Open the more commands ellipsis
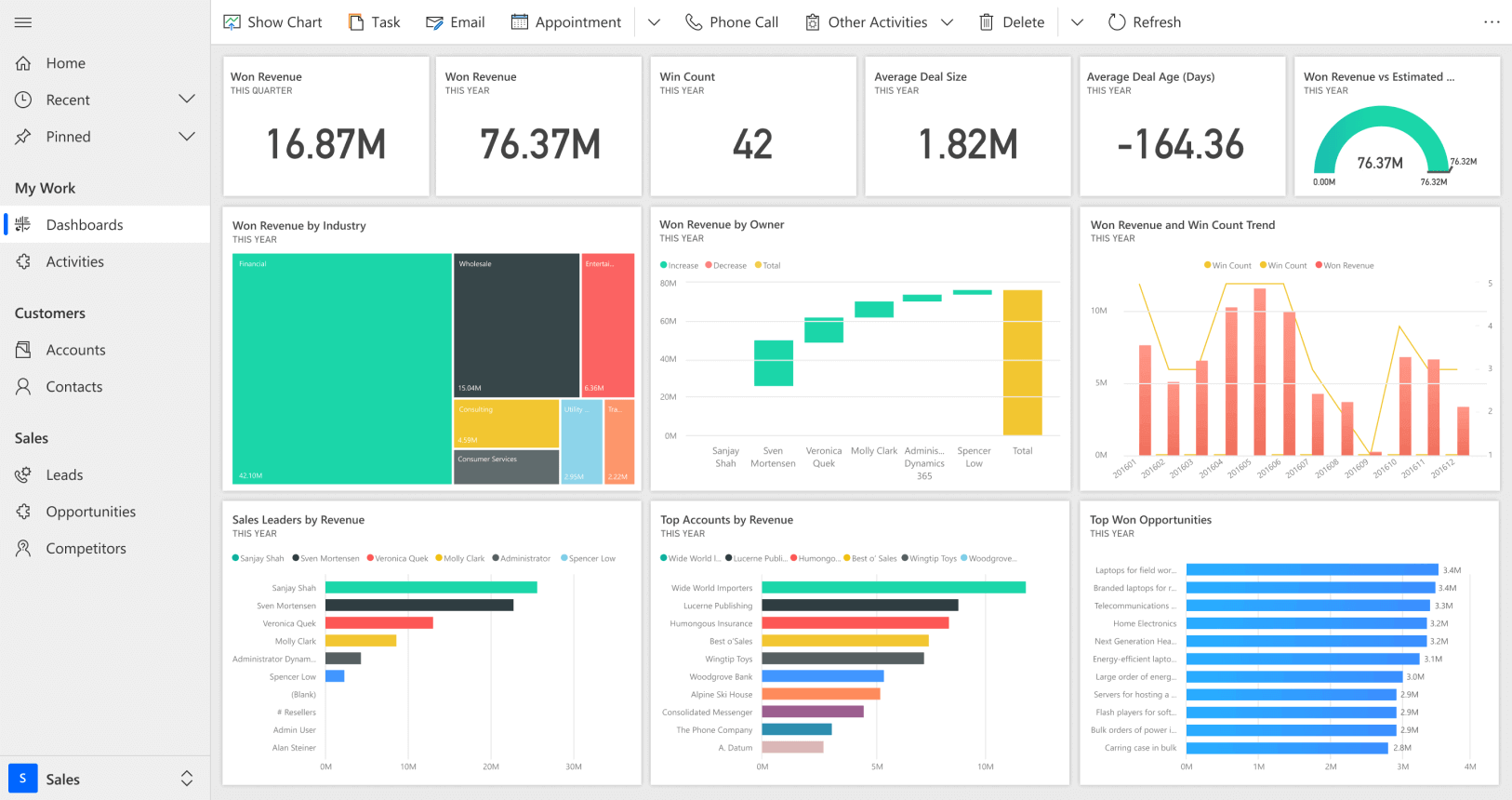The width and height of the screenshot is (1512, 800). pyautogui.click(x=1492, y=22)
